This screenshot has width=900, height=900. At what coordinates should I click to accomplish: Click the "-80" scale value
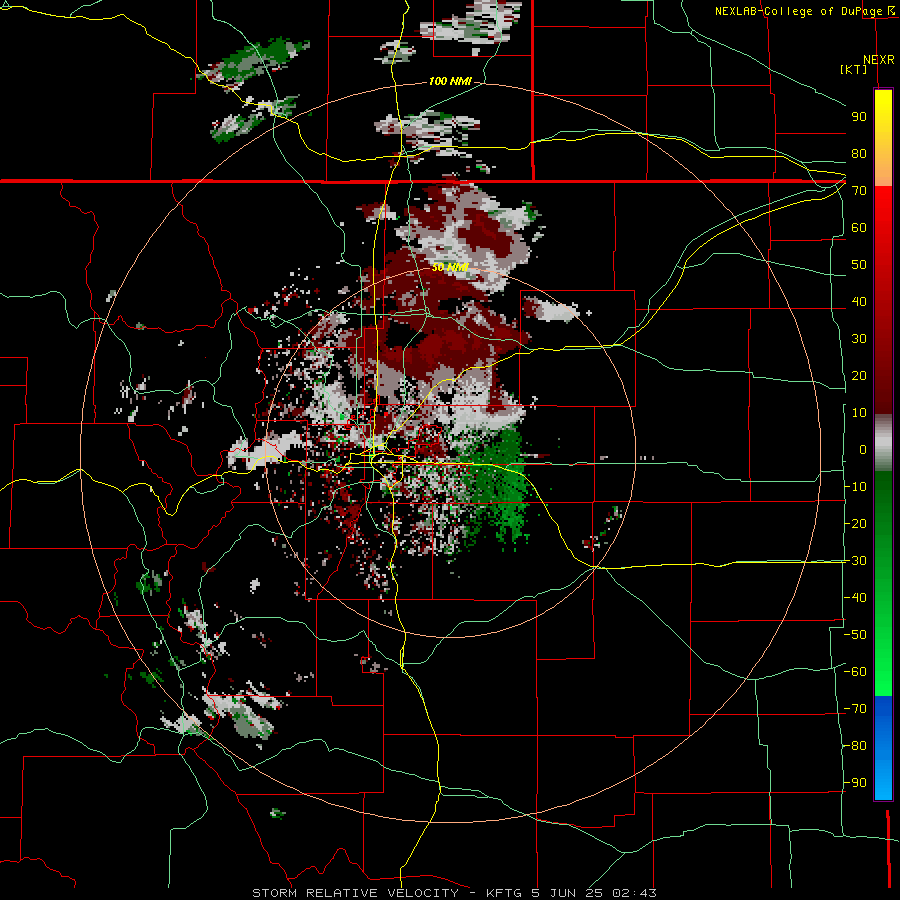tap(856, 746)
